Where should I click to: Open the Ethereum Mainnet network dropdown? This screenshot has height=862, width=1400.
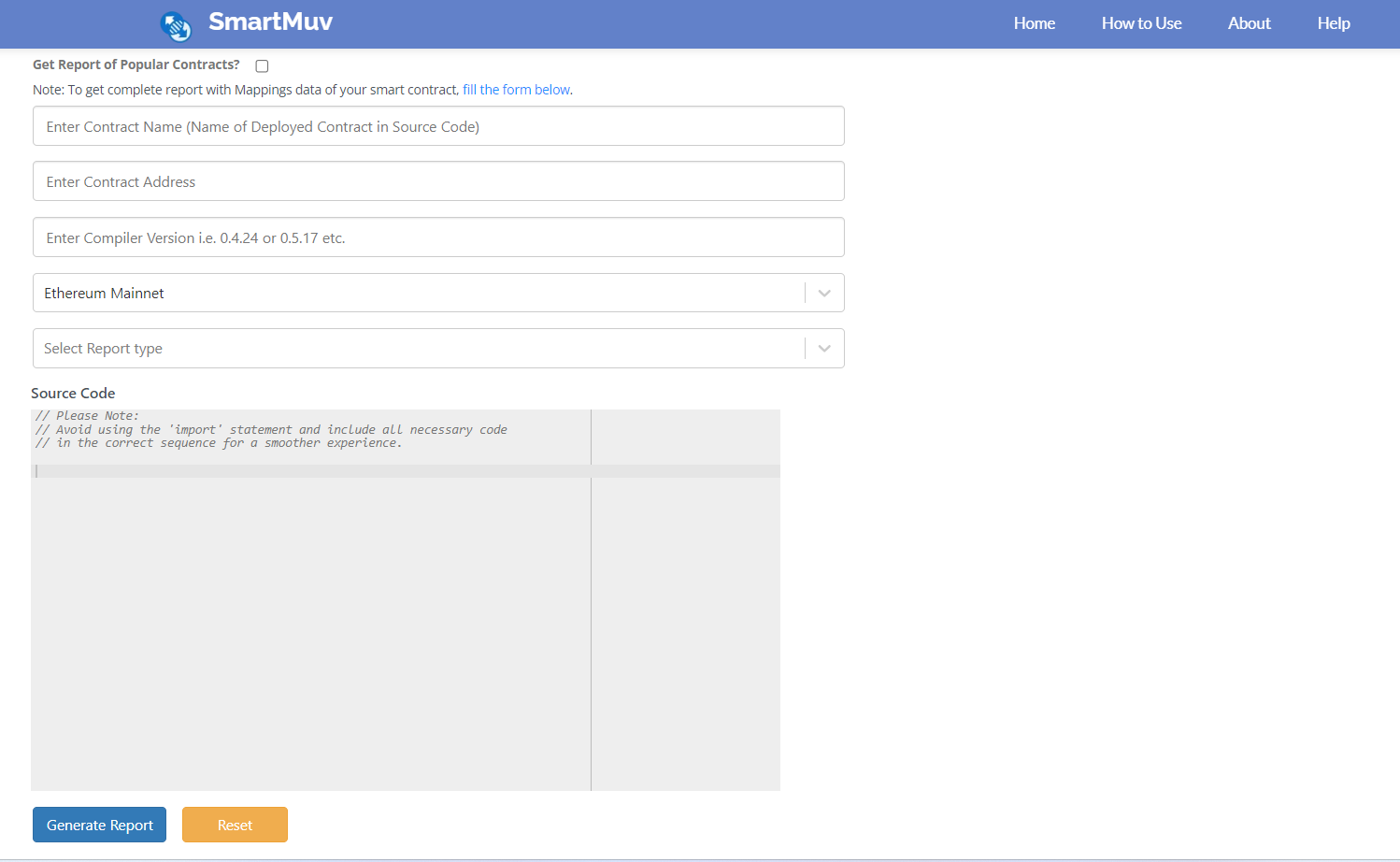(x=438, y=293)
